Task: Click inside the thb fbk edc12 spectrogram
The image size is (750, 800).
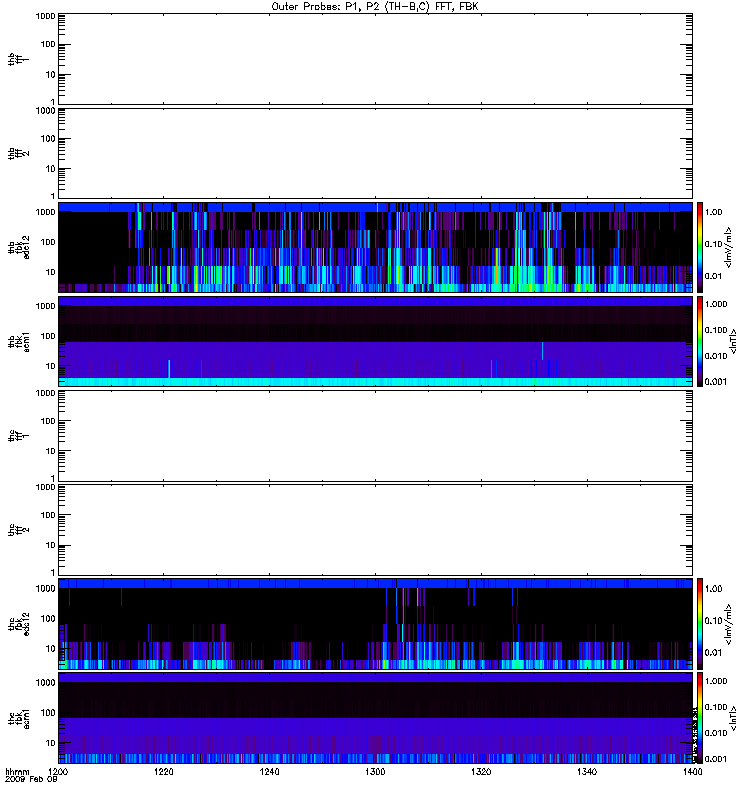Action: (x=375, y=247)
